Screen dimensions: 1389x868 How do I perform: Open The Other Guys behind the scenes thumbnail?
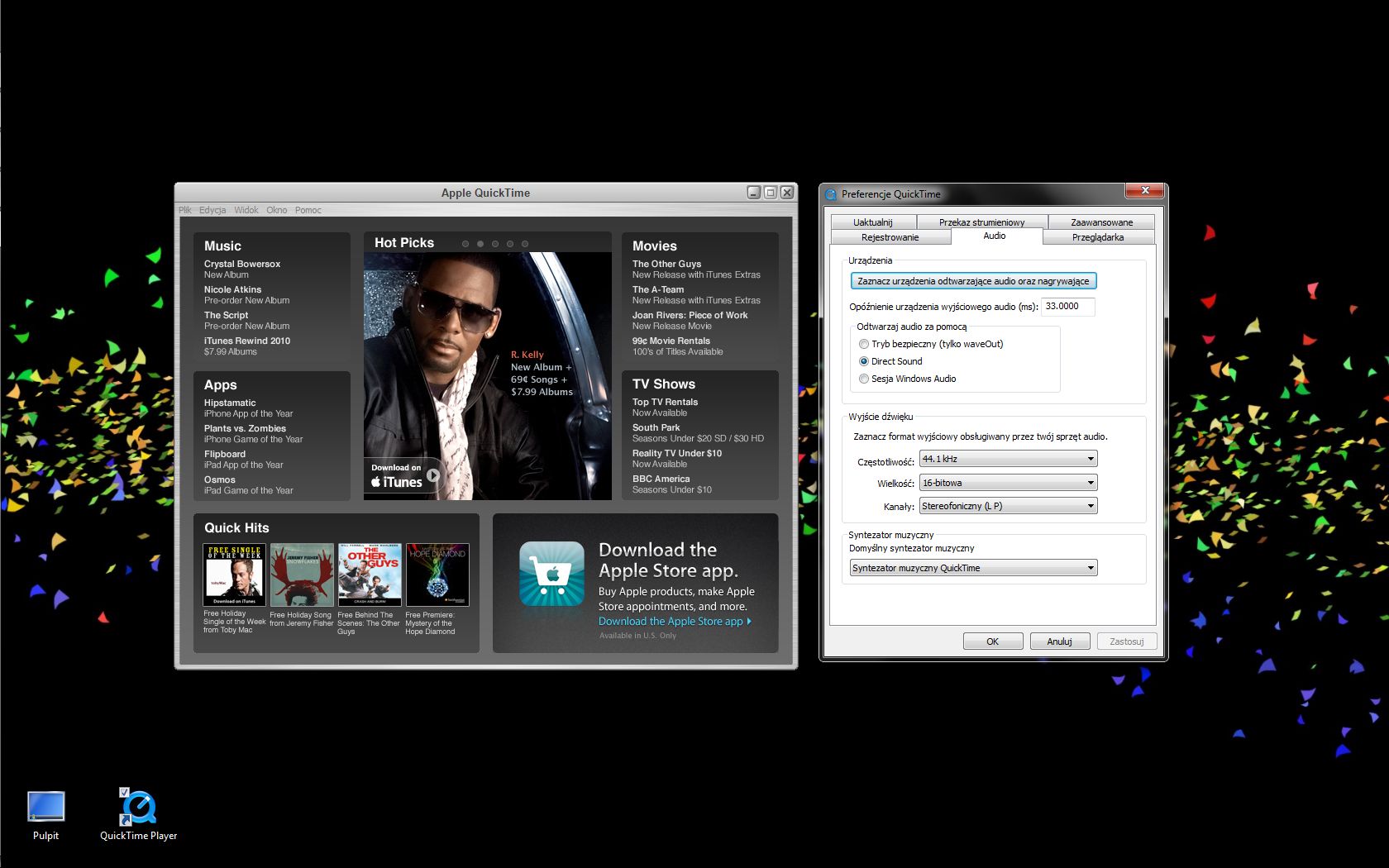coord(370,575)
